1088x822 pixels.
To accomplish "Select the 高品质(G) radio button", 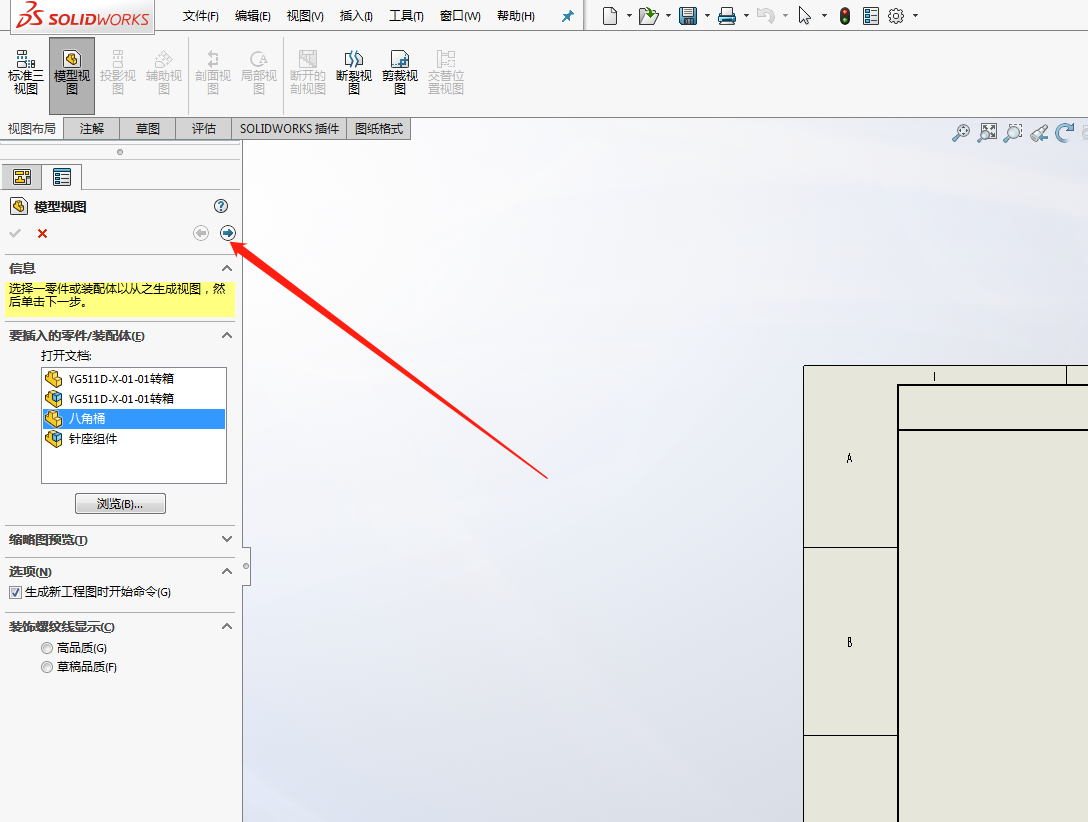I will pyautogui.click(x=47, y=648).
